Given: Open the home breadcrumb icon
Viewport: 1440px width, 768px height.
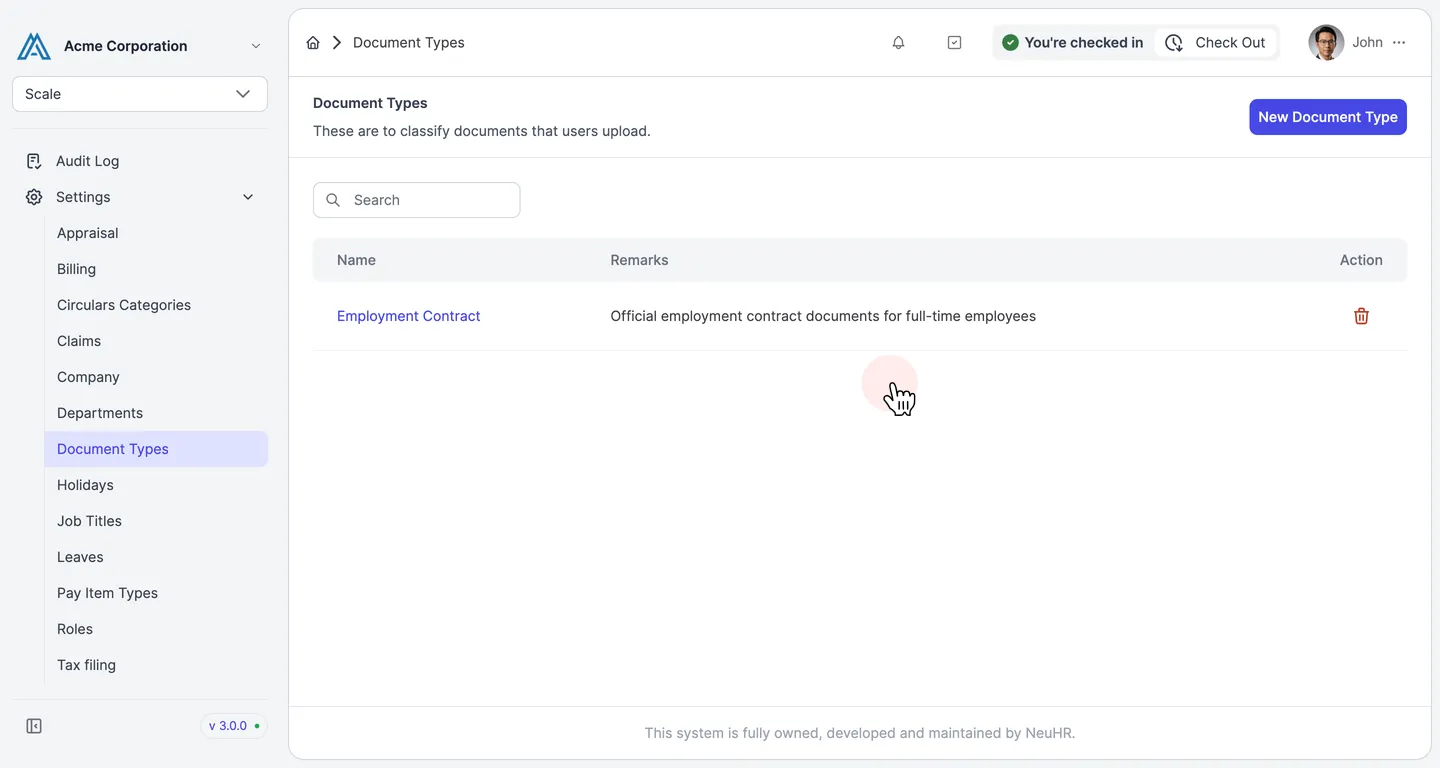Looking at the screenshot, I should tap(313, 43).
